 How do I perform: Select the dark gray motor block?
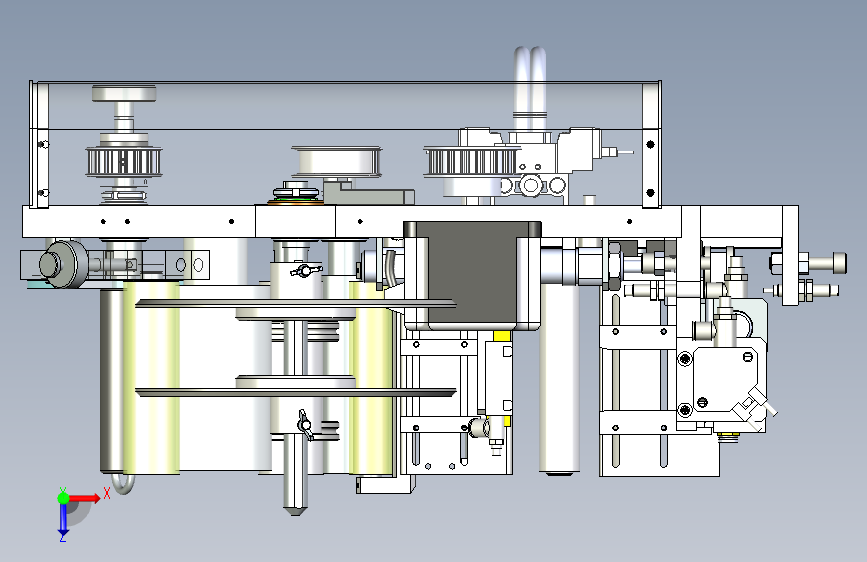click(472, 274)
